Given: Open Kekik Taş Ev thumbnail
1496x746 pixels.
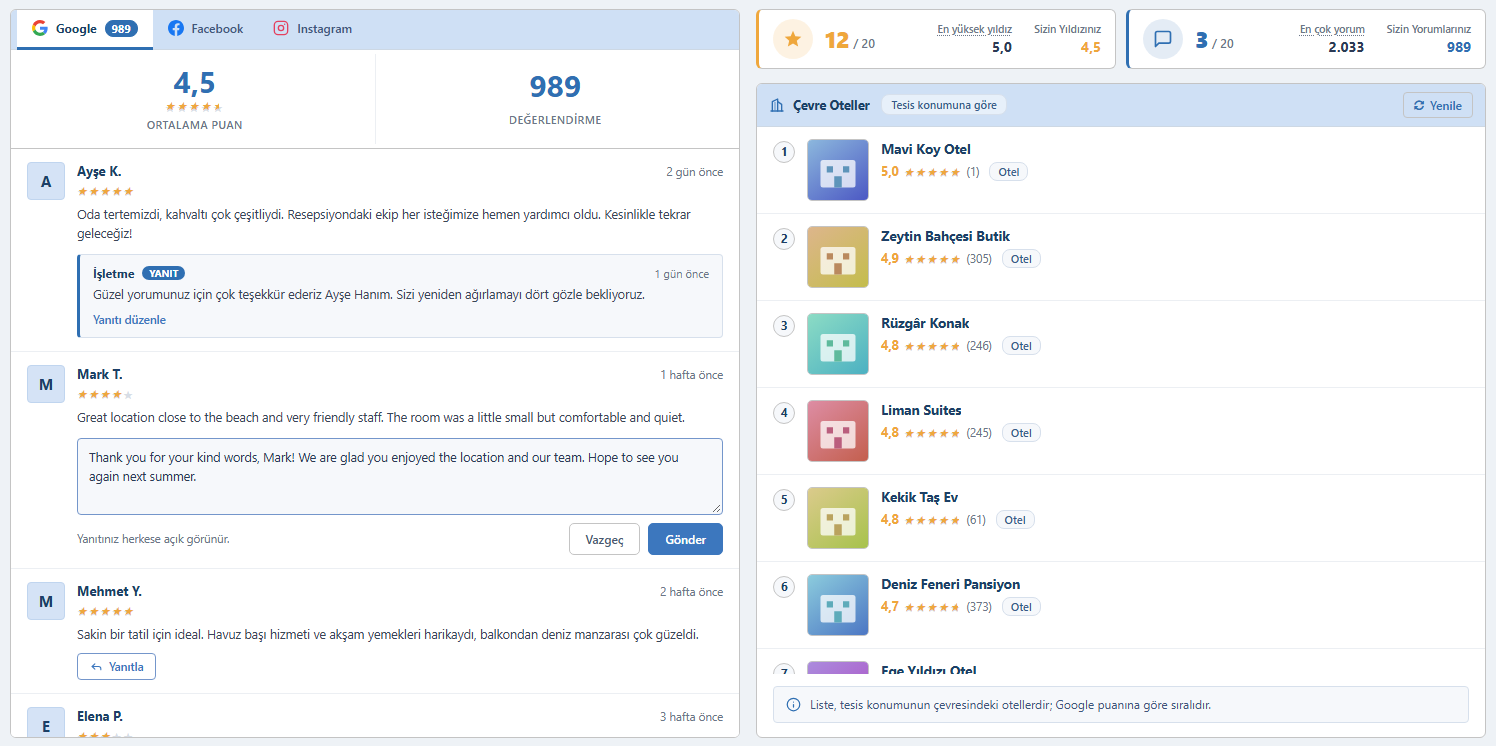Looking at the screenshot, I should coord(838,518).
